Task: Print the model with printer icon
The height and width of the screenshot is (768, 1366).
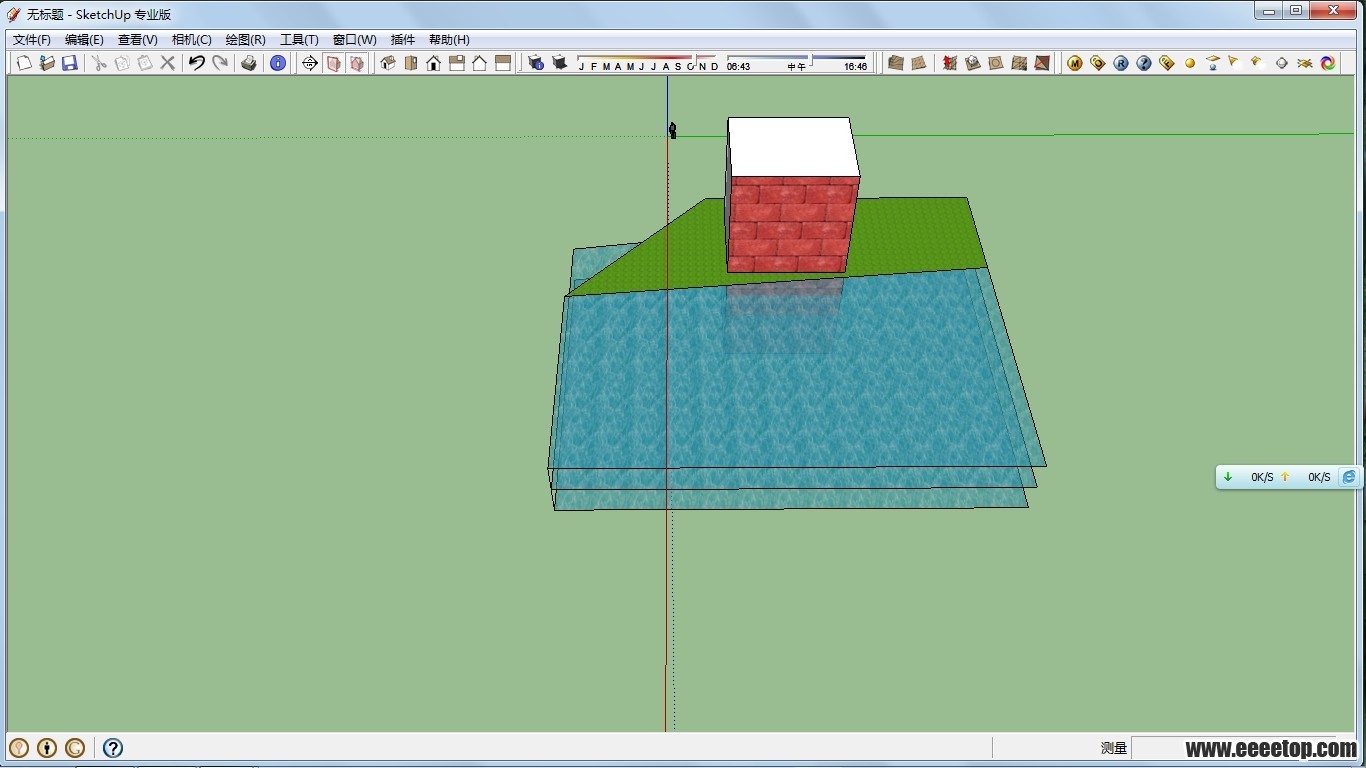Action: [249, 63]
